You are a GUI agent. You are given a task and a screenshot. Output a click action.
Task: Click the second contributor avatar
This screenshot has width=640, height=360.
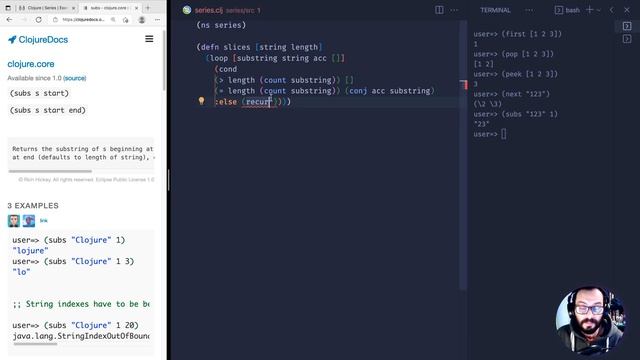tap(29, 221)
